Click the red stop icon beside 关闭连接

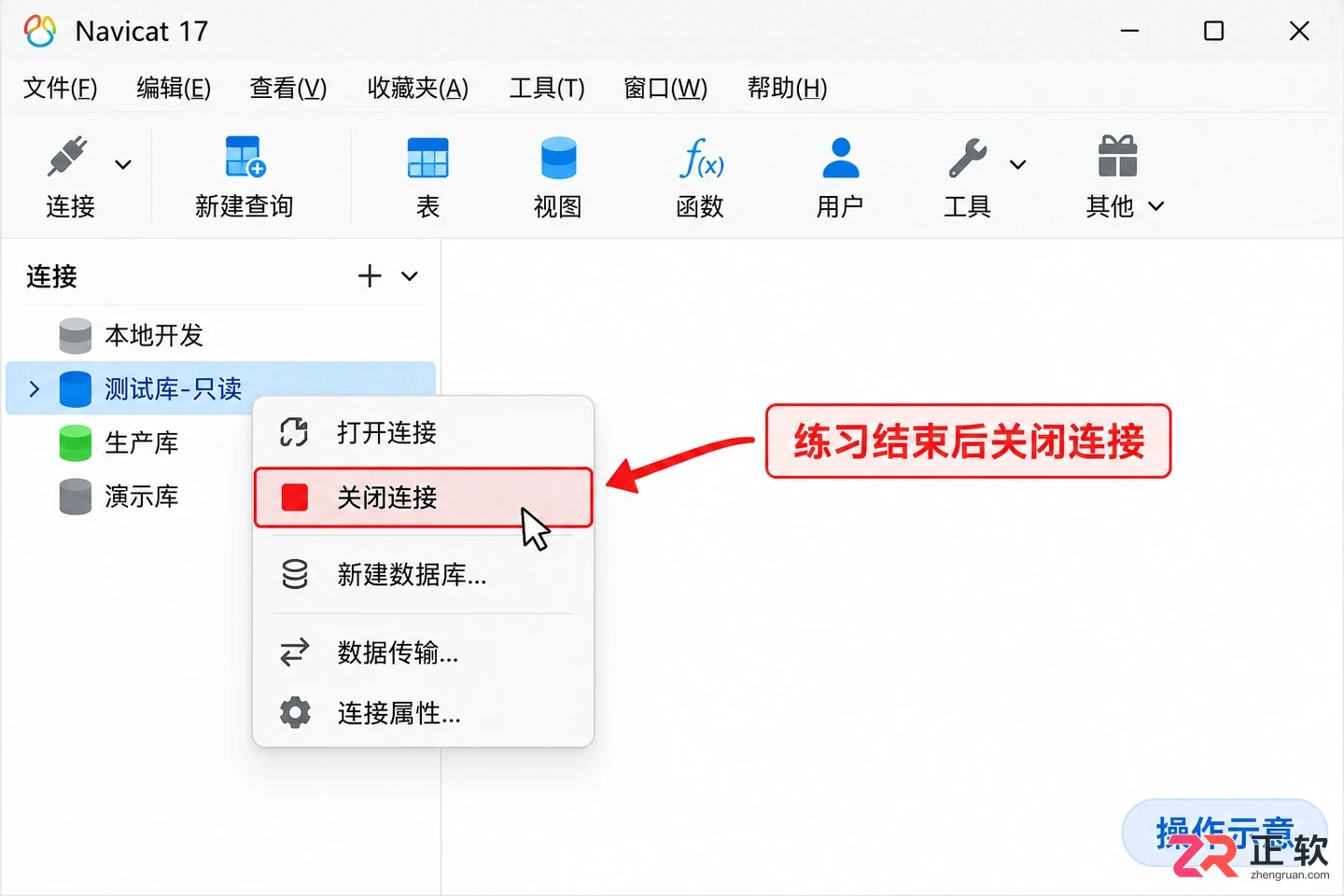(295, 497)
